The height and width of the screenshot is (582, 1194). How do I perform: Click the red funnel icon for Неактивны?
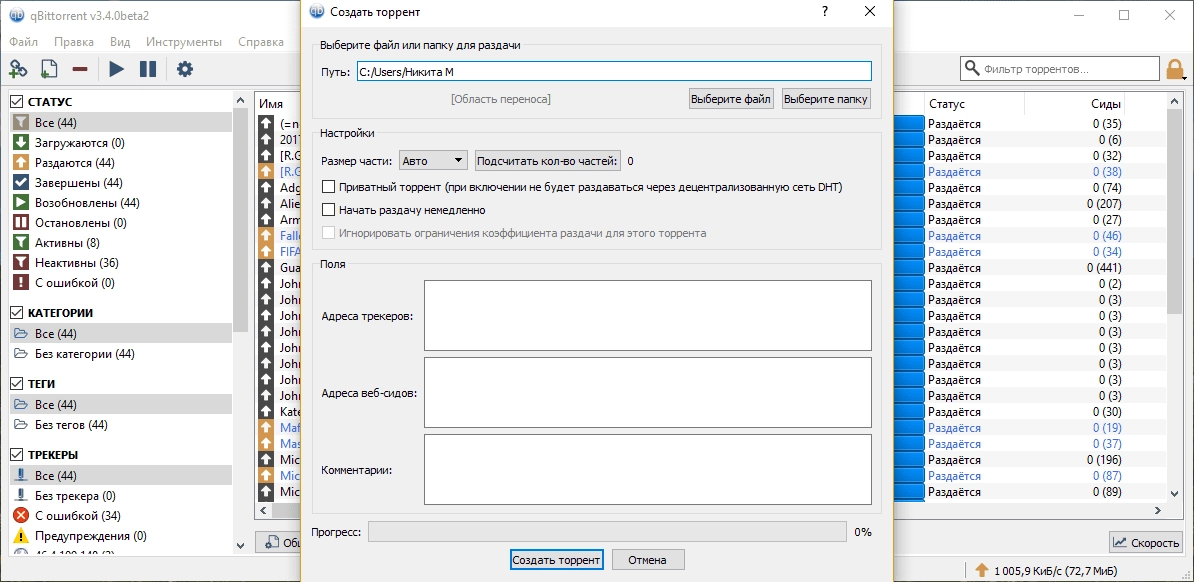[21, 263]
